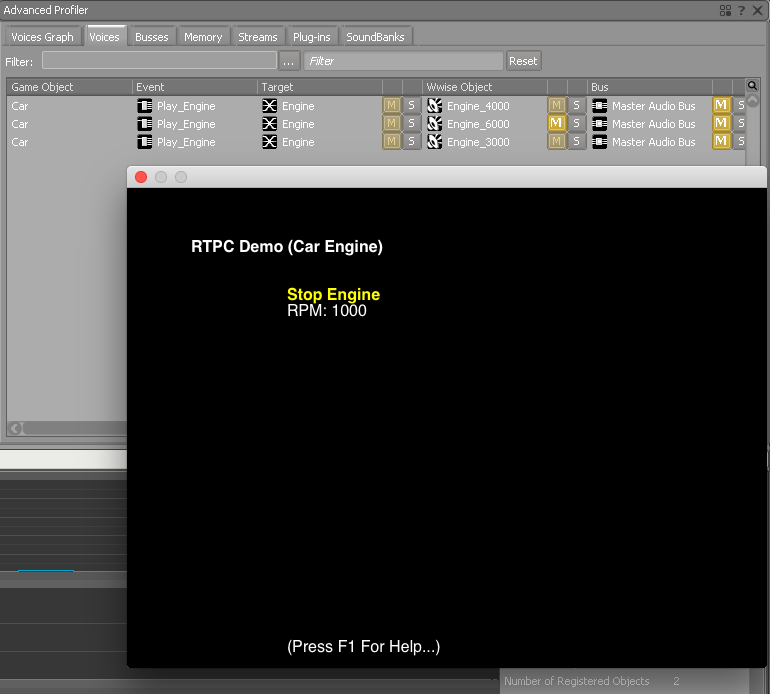Solo the Engine_6000 Wwise object

[x=577, y=123]
